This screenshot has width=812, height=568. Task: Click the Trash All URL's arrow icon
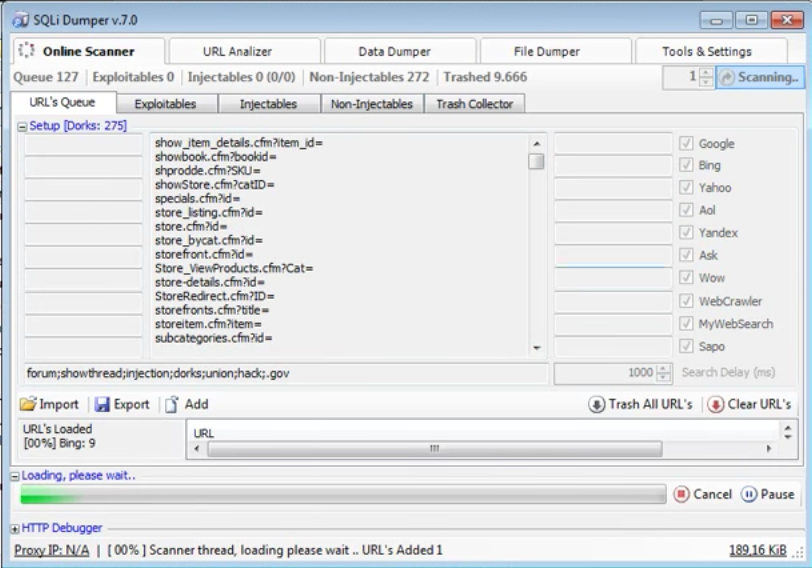596,404
